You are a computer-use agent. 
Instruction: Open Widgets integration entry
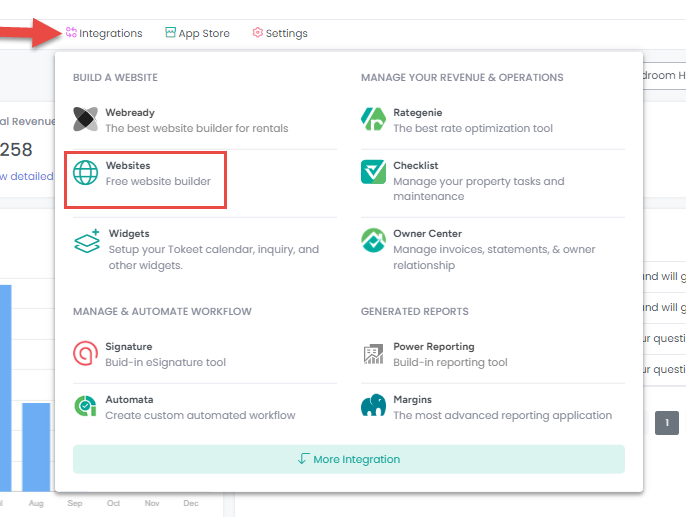205,249
